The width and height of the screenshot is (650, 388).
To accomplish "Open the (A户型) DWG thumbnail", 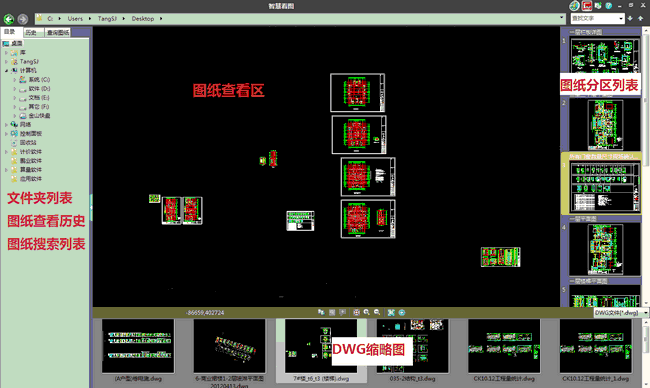I will coord(138,346).
